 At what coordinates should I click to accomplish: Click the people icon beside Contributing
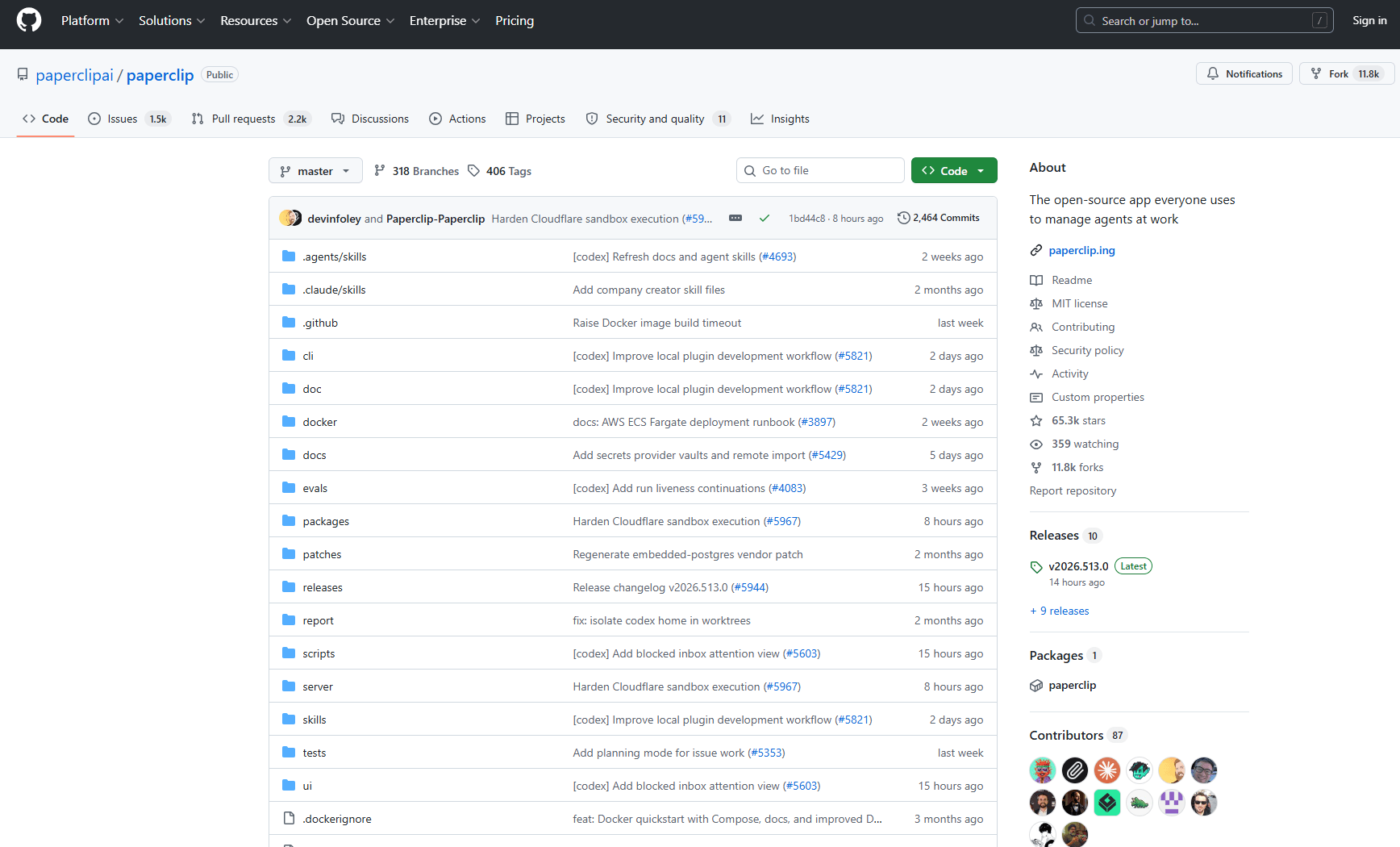click(1036, 328)
